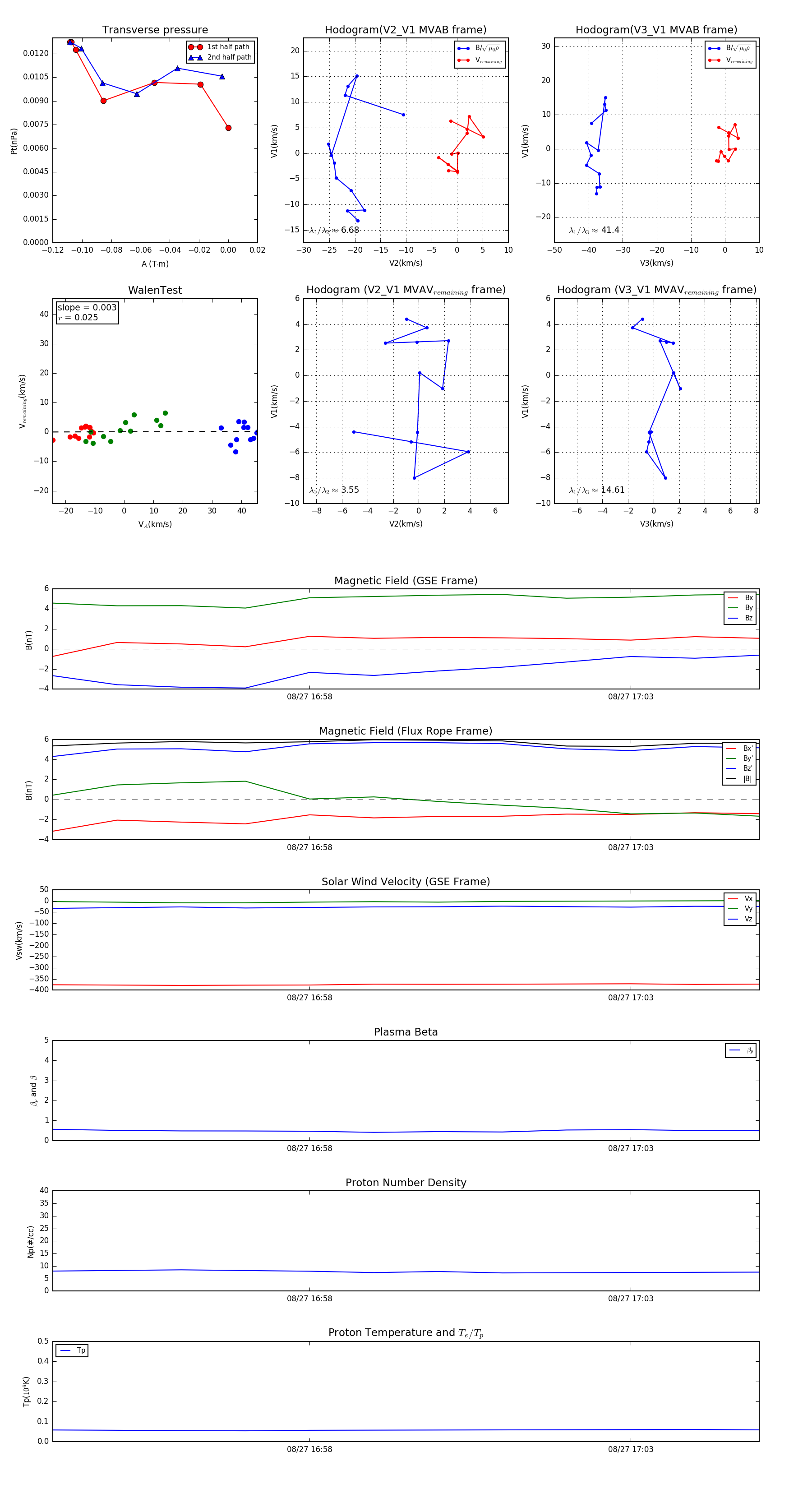
Task: Click the 'Bz' legend entry in GSE magnetic field plot
Action: point(740,618)
